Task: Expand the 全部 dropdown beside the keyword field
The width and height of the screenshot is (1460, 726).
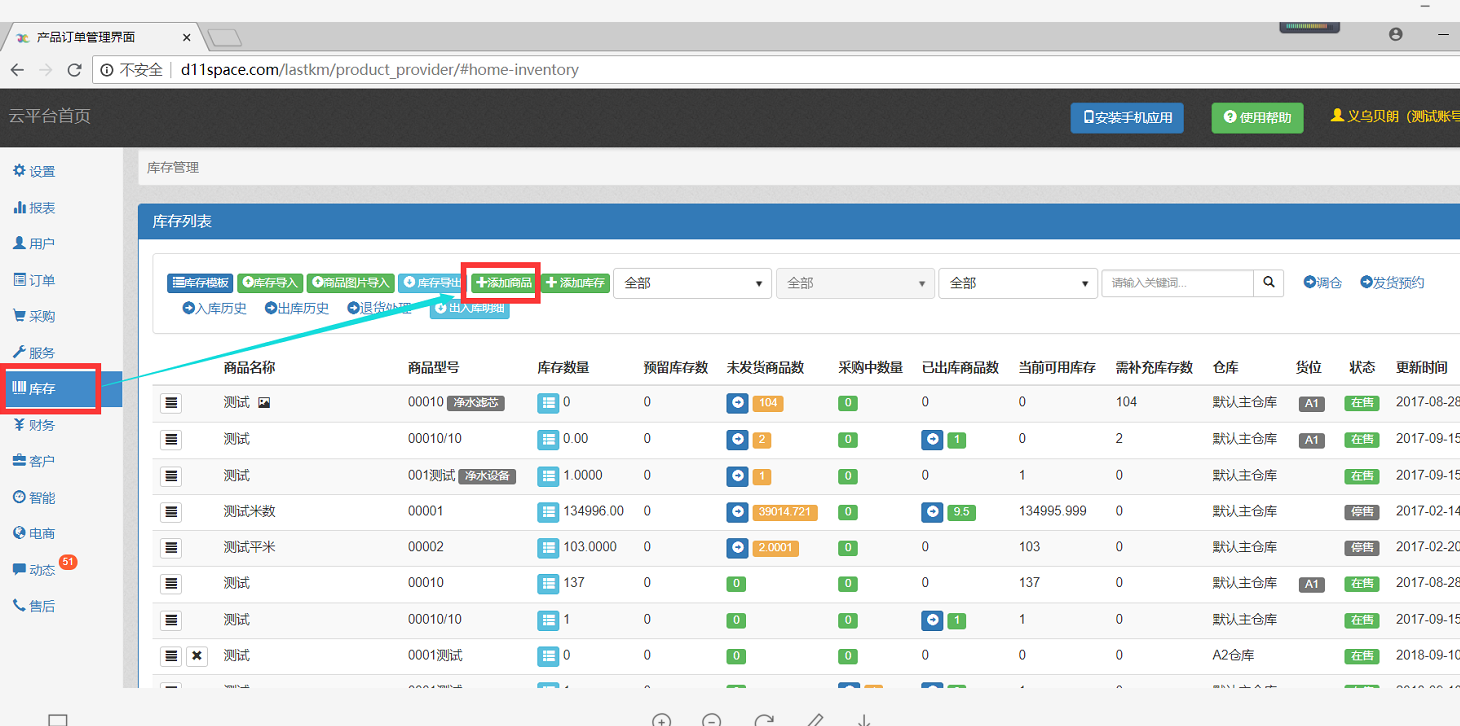Action: [x=1018, y=283]
